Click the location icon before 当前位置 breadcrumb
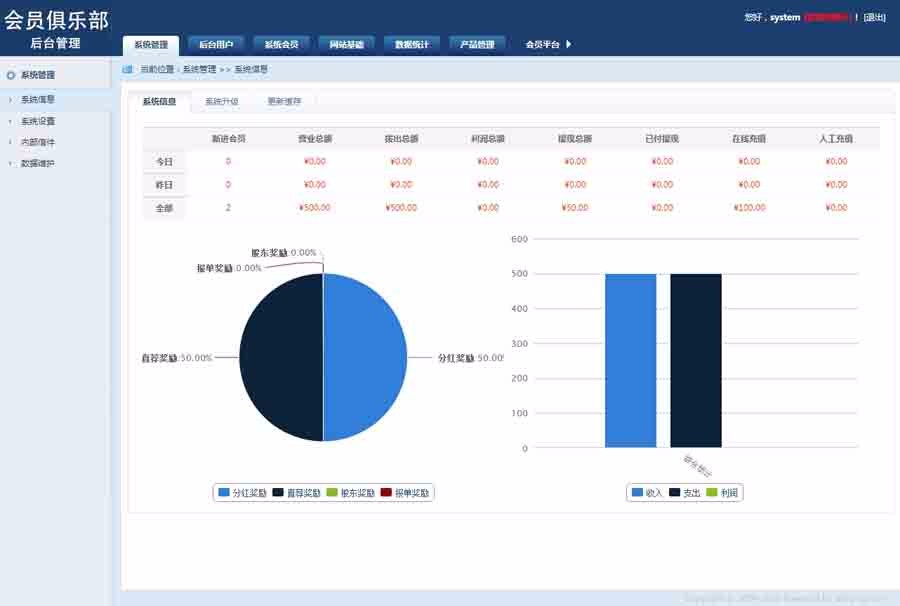Image resolution: width=900 pixels, height=606 pixels. [127, 70]
